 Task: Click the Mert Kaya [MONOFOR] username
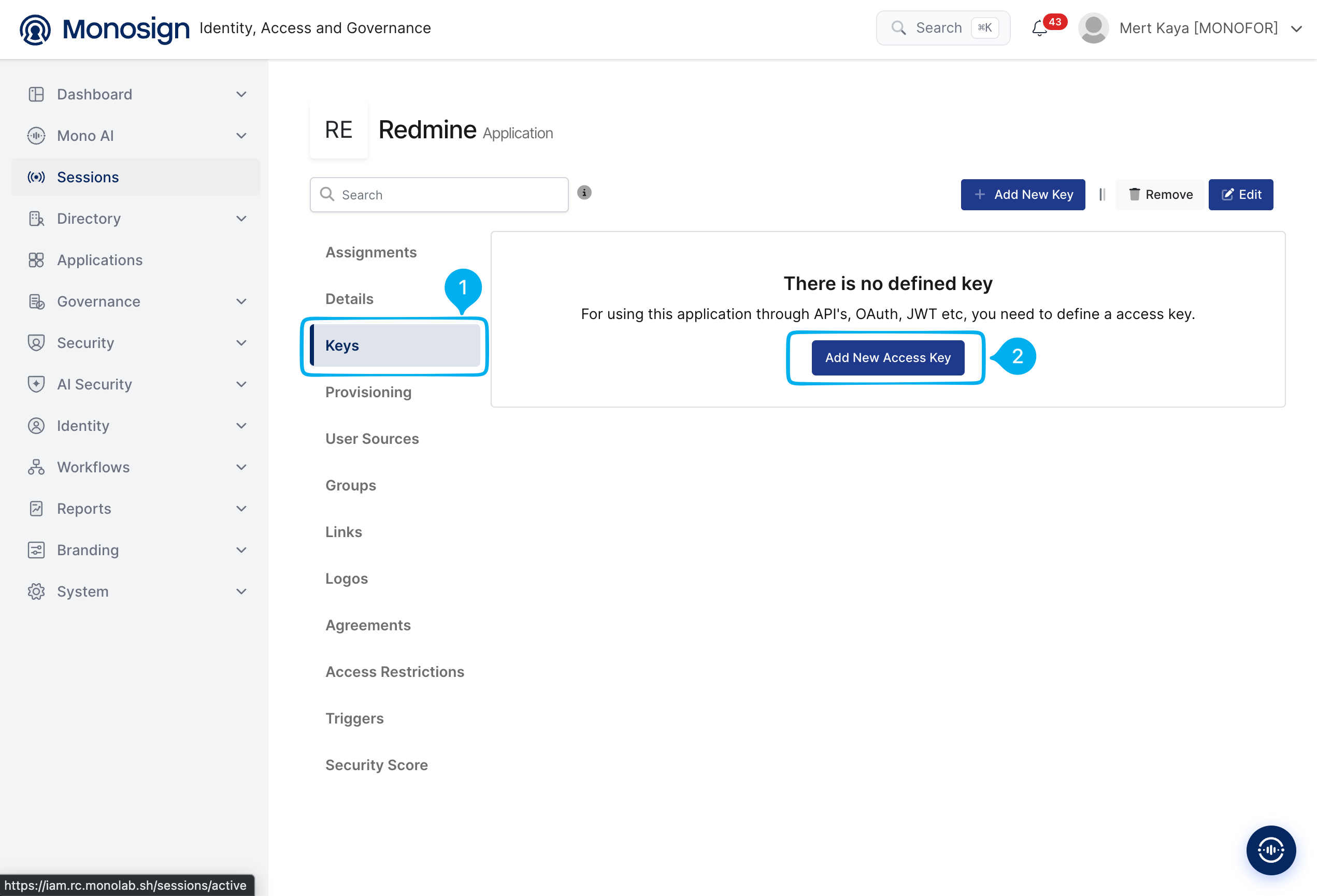1198,28
